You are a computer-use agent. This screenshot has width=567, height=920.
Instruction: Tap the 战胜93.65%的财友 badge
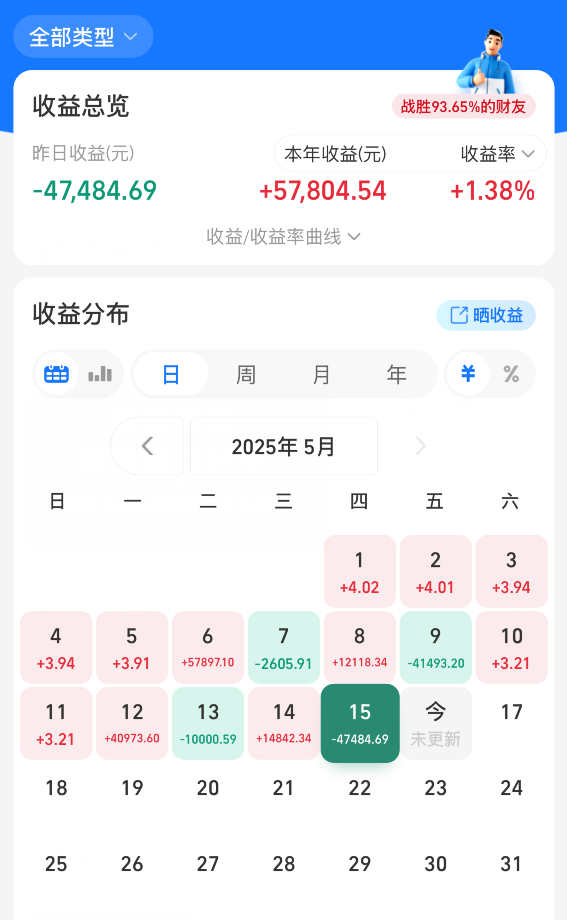point(463,107)
